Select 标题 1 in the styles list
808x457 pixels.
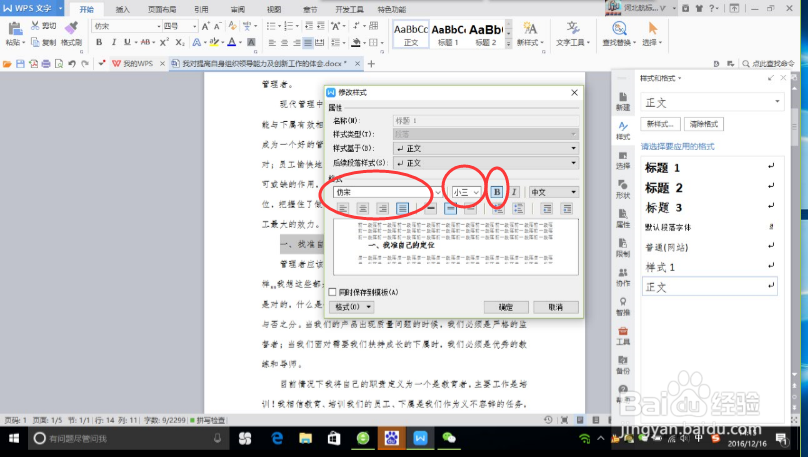point(710,167)
